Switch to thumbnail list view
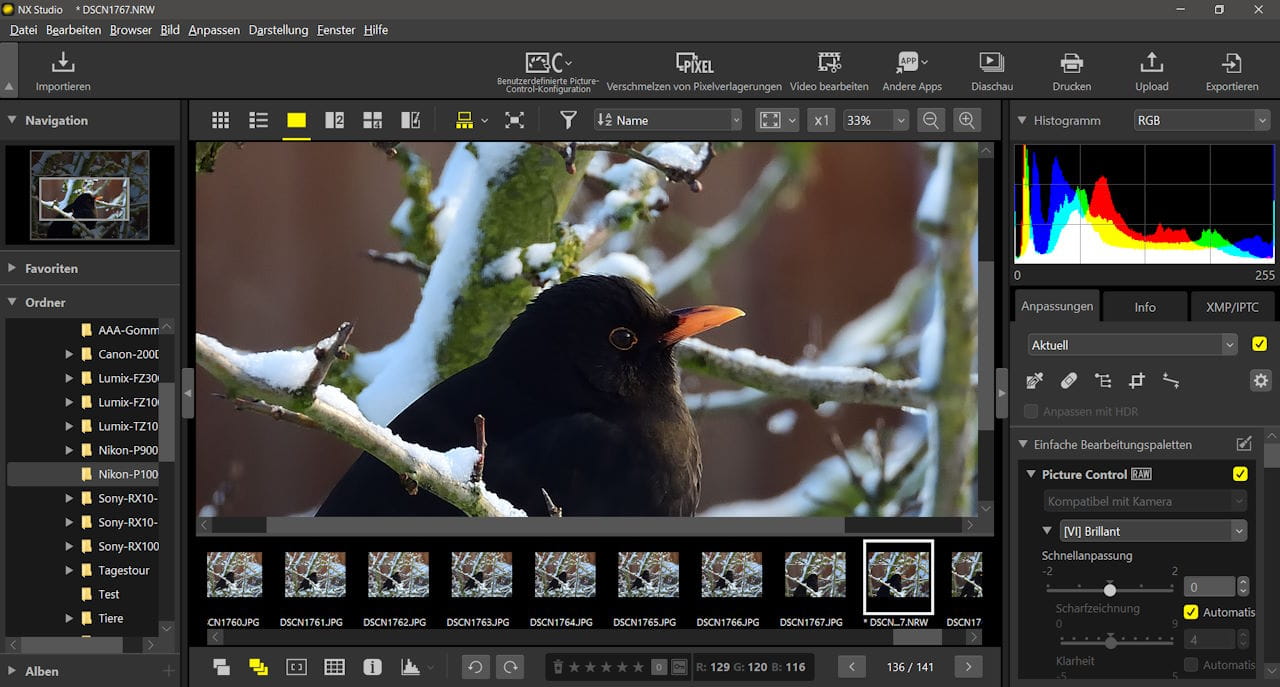This screenshot has height=687, width=1280. 258,120
